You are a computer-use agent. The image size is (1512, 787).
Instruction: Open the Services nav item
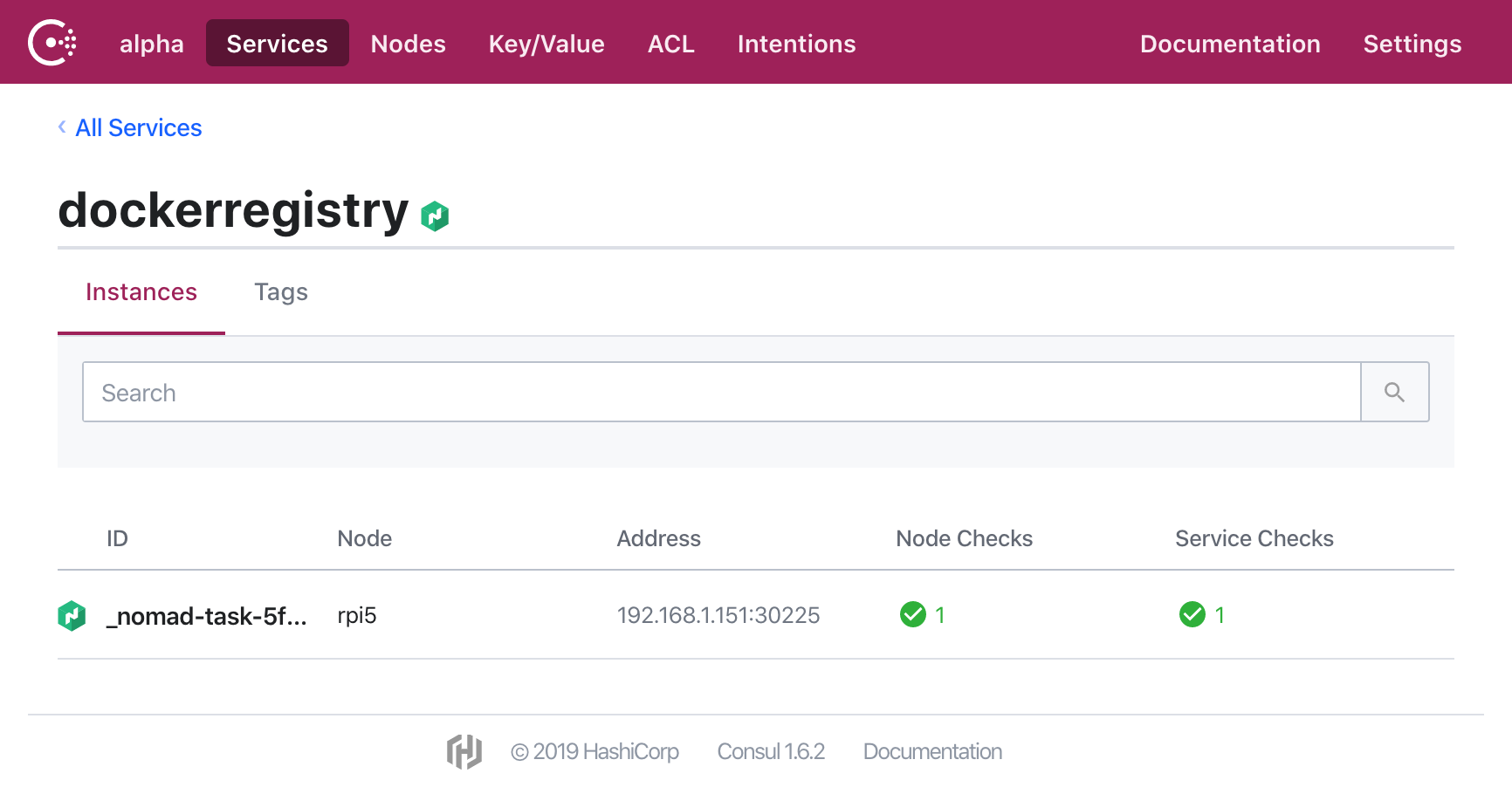click(x=278, y=43)
